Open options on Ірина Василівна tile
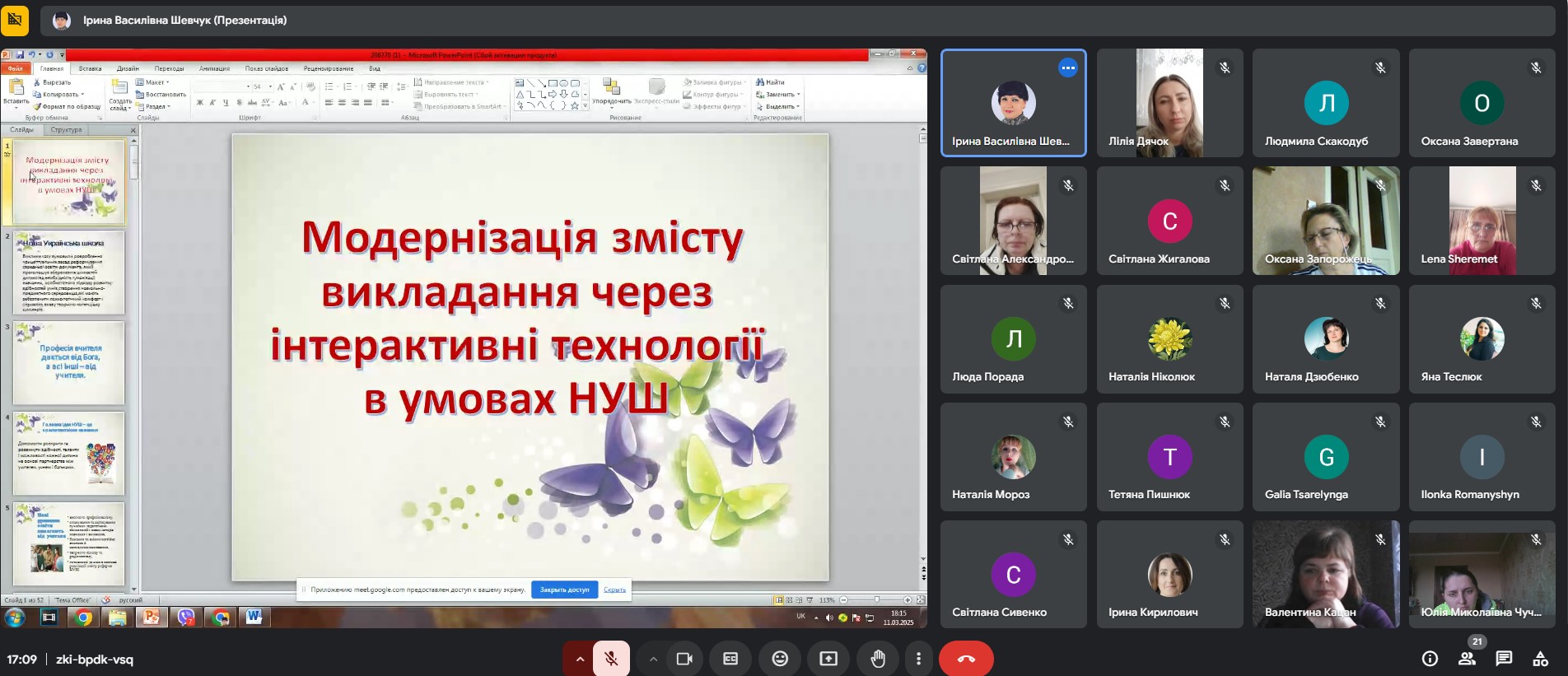The width and height of the screenshot is (1568, 676). [x=1068, y=68]
